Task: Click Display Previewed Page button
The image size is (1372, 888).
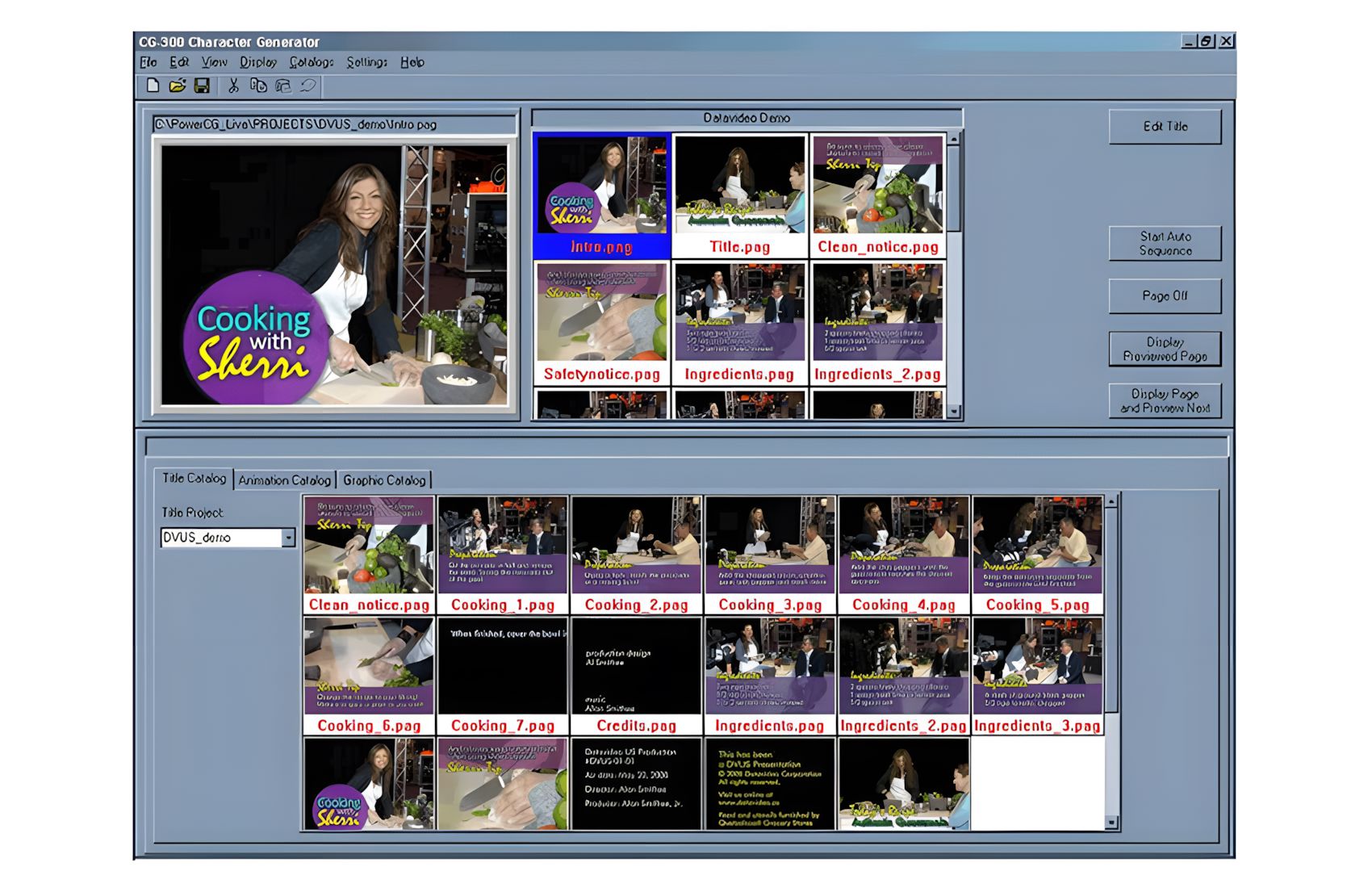Action: (x=1165, y=349)
